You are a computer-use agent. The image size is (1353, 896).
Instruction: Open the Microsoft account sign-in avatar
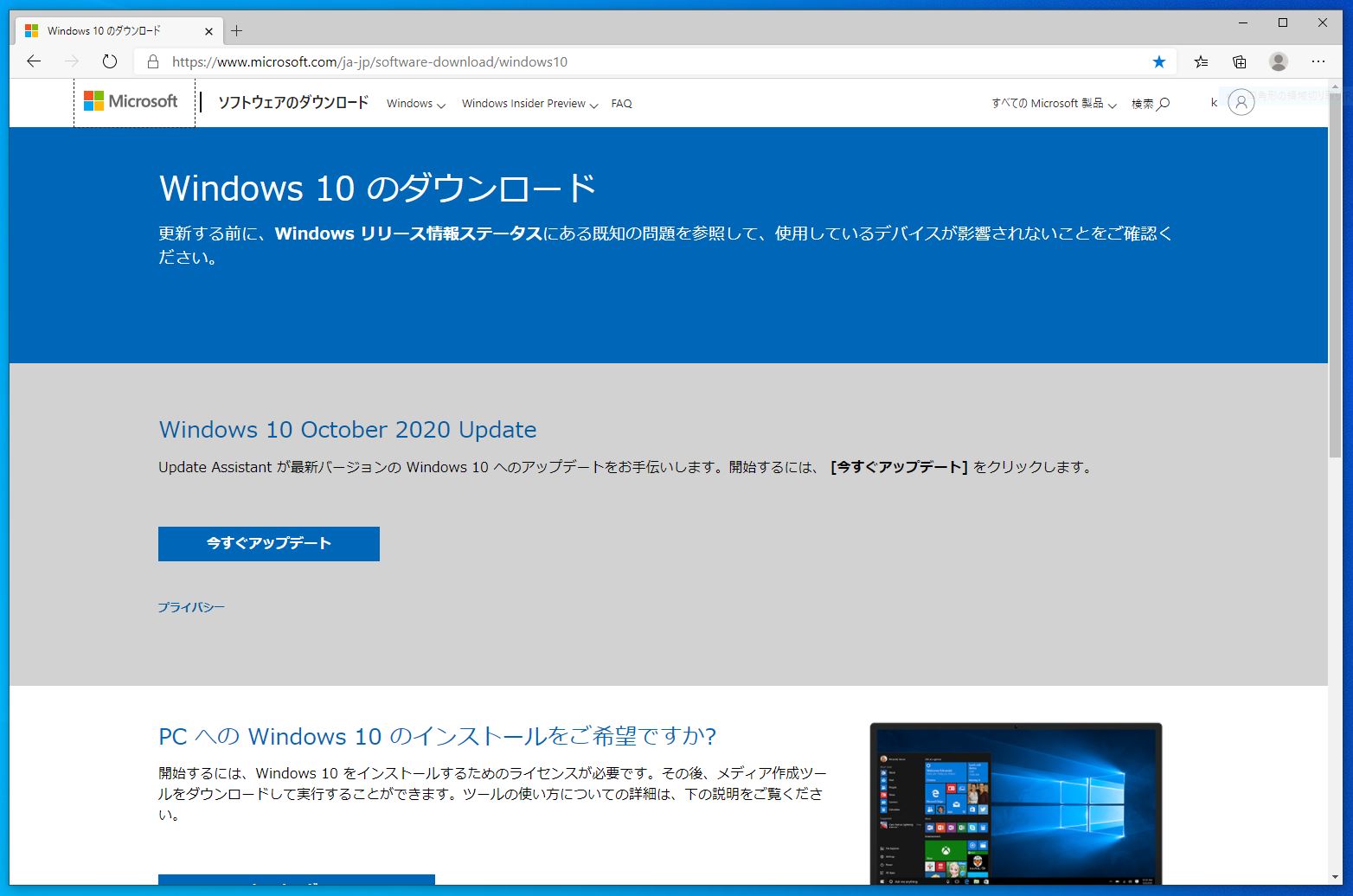(1241, 102)
